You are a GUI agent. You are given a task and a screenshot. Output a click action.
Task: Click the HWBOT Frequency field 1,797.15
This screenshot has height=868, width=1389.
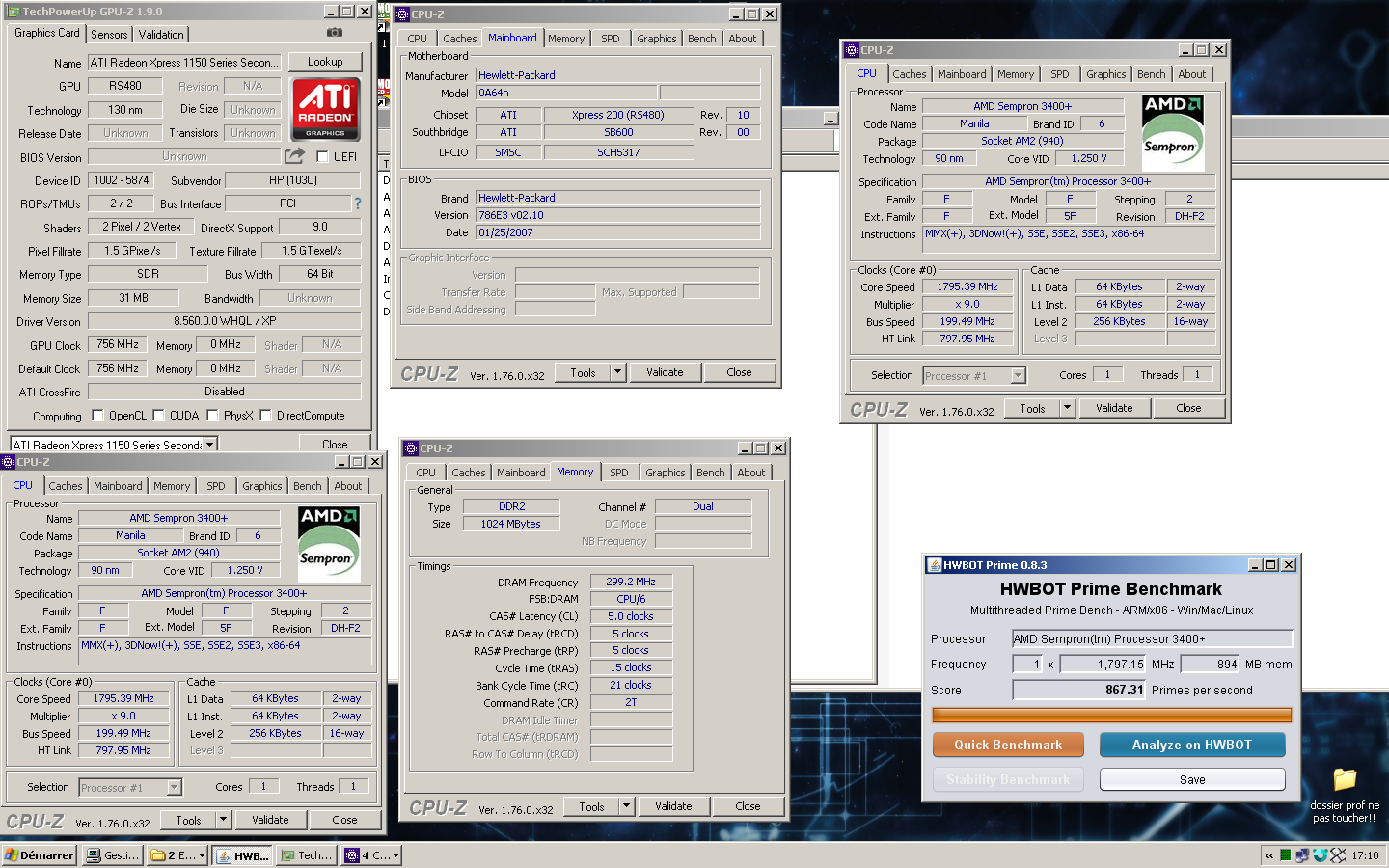(x=1103, y=665)
